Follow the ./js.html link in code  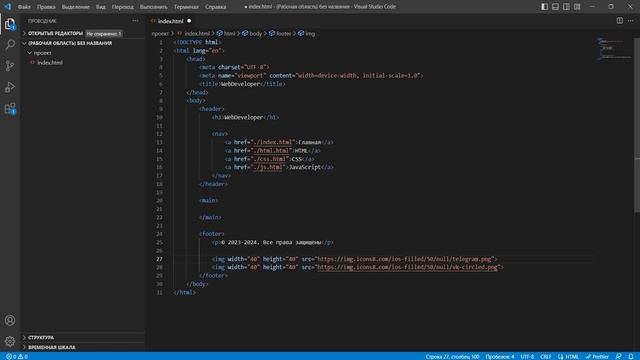(x=268, y=167)
